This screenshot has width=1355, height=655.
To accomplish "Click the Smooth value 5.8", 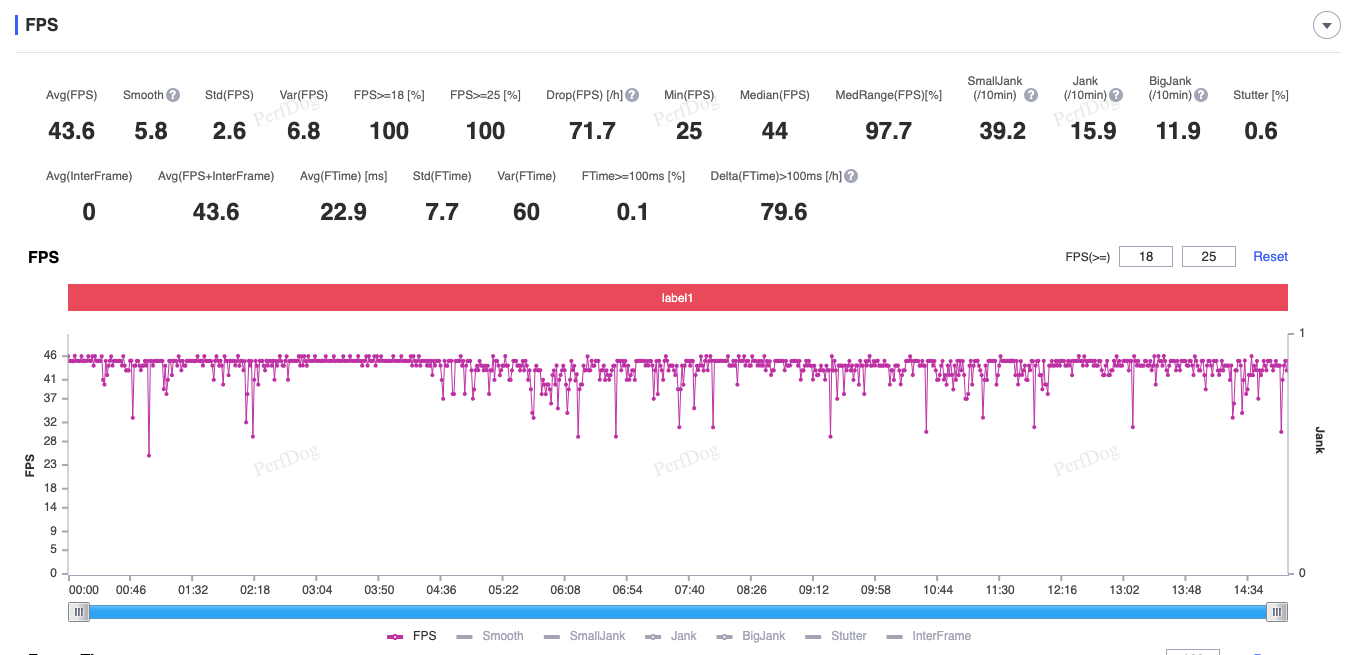I will (x=151, y=131).
